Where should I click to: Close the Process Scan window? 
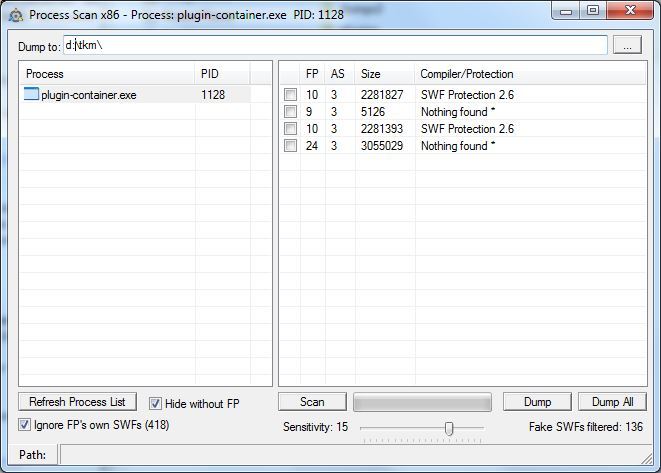tap(630, 11)
